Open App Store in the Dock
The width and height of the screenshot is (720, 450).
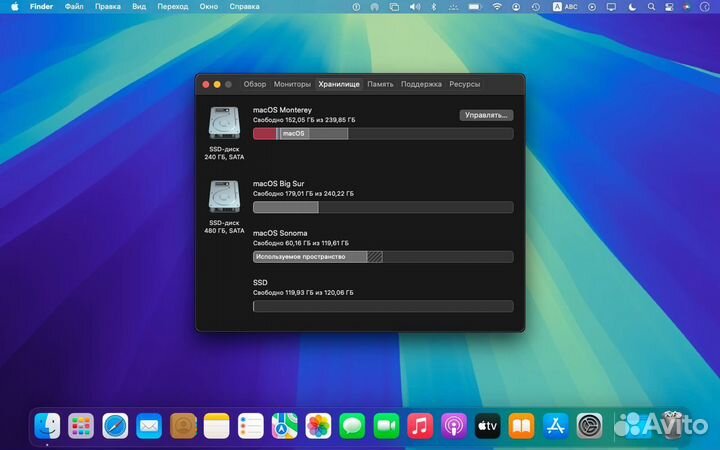click(556, 426)
